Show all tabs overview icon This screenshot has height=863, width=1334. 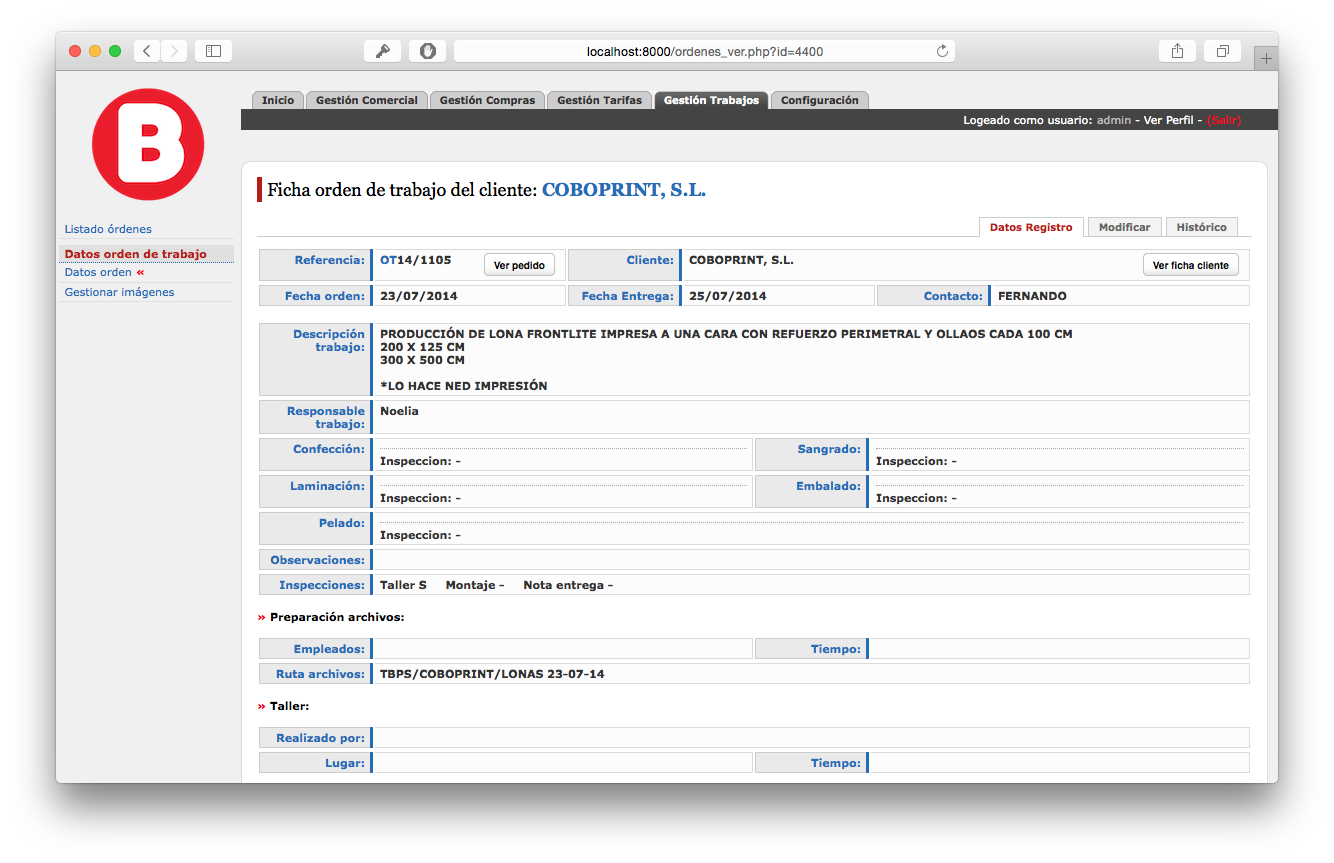[x=1223, y=51]
